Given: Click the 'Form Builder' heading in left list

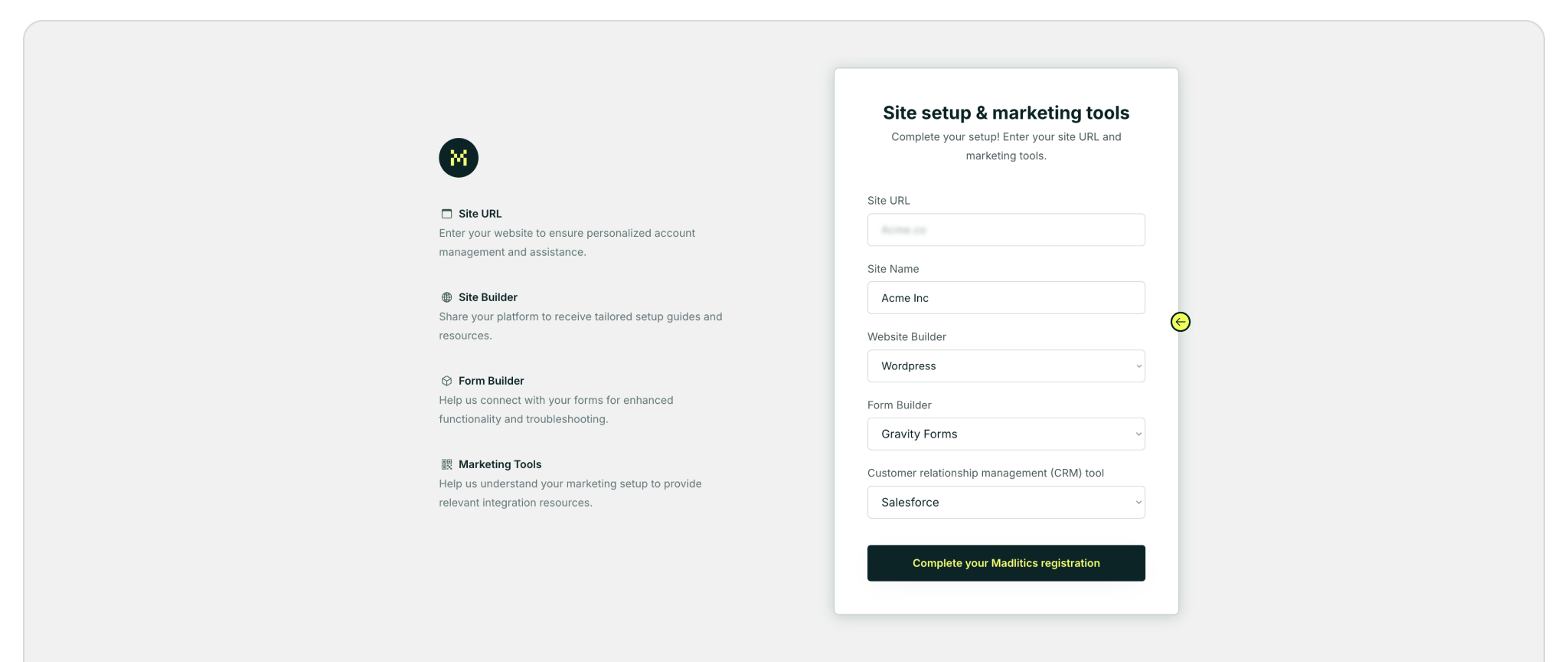Looking at the screenshot, I should point(491,381).
